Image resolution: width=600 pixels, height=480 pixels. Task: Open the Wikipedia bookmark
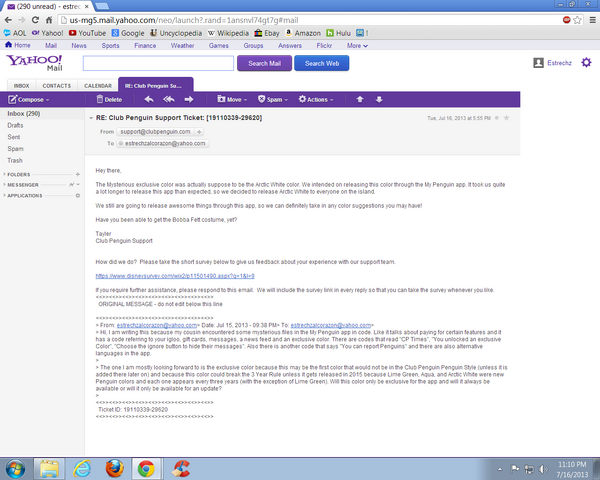(228, 33)
